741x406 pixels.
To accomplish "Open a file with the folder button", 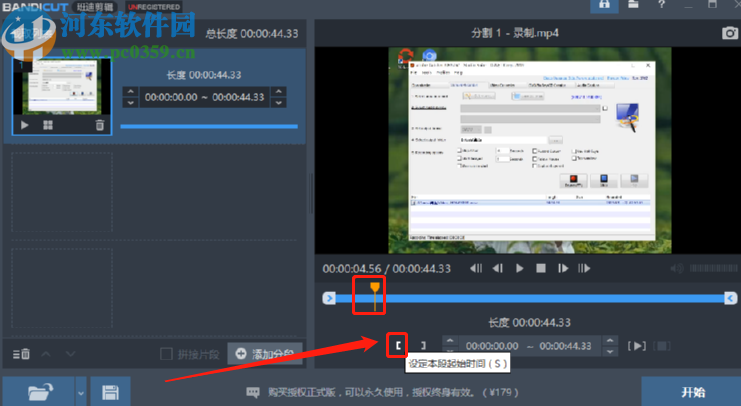I will point(40,391).
